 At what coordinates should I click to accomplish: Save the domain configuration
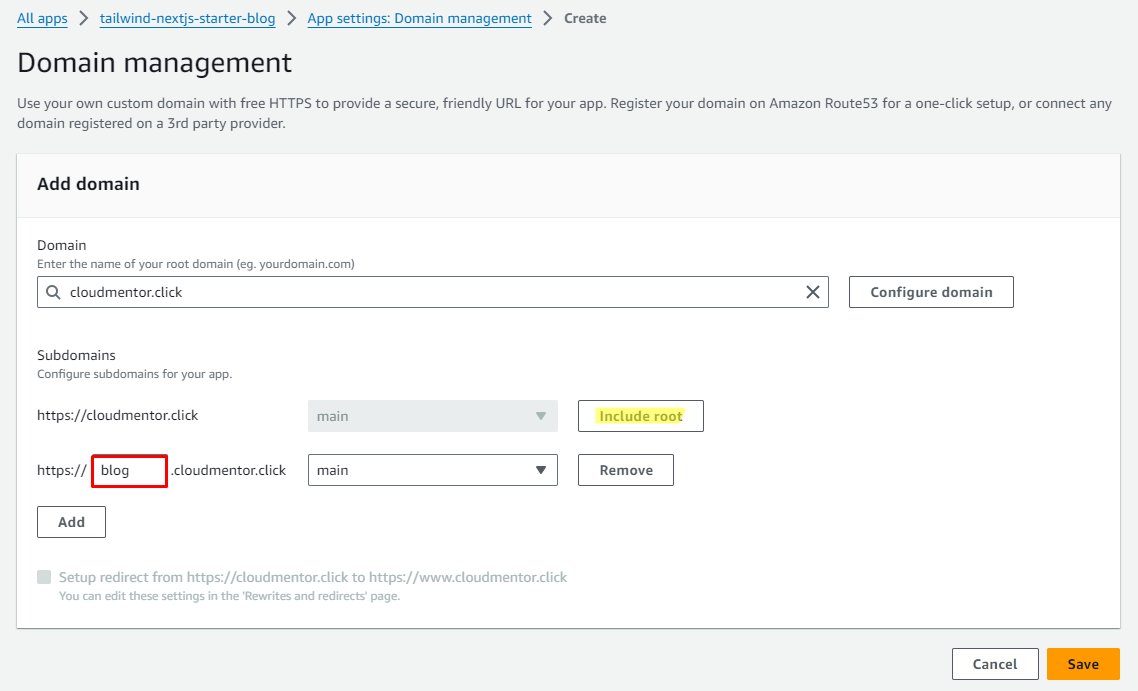coord(1083,664)
